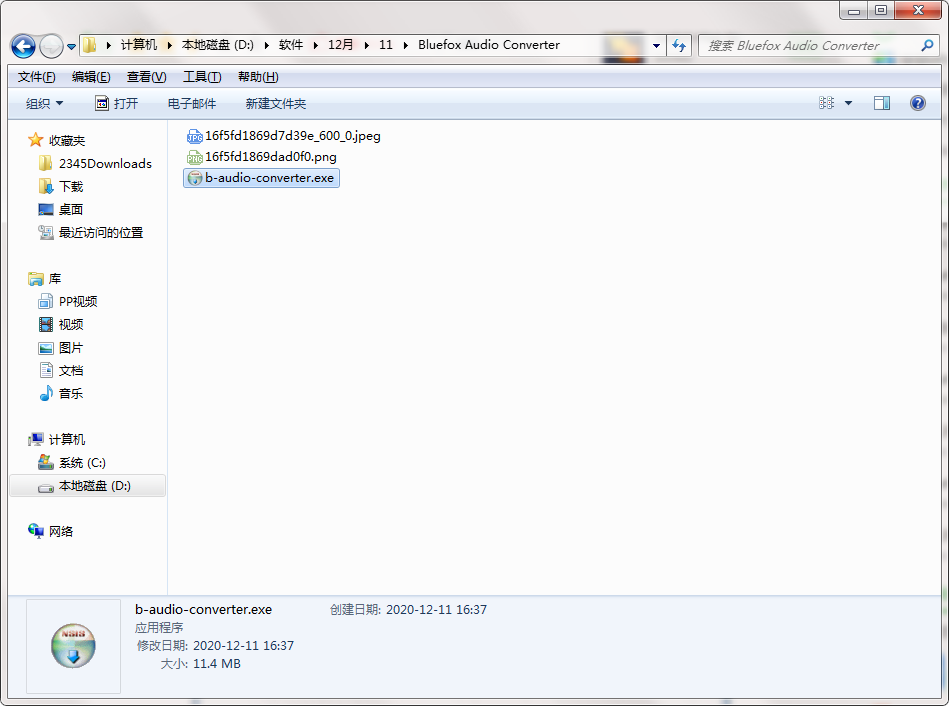Viewport: 949px width, 706px height.
Task: Refresh the folder with the refresh button
Action: click(679, 45)
